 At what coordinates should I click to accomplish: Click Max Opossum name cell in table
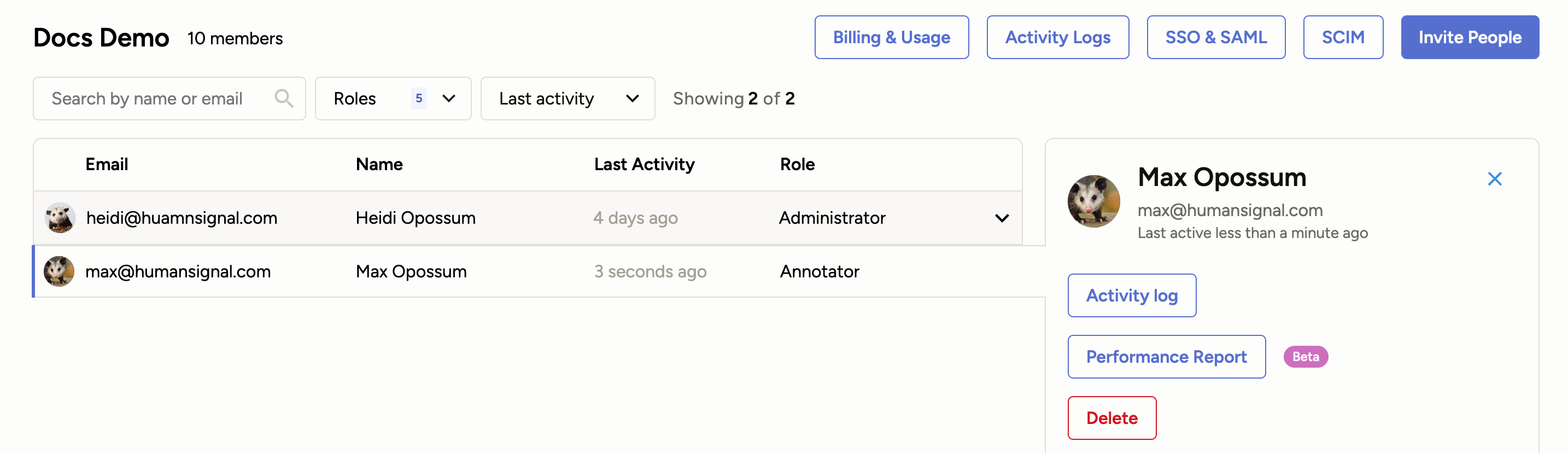411,271
